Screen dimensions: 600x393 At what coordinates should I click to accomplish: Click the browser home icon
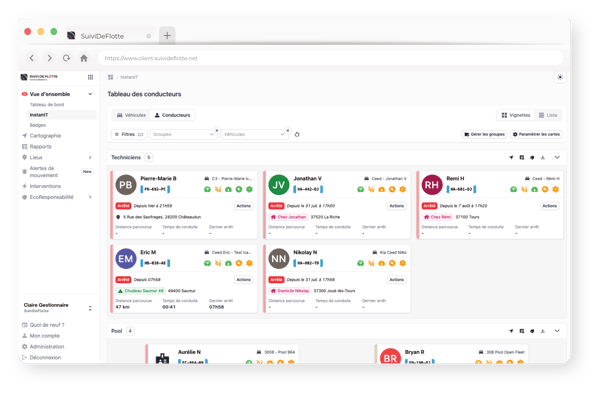click(x=84, y=58)
